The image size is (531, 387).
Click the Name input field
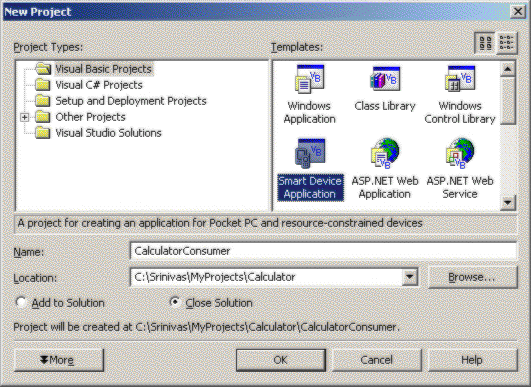tap(323, 251)
